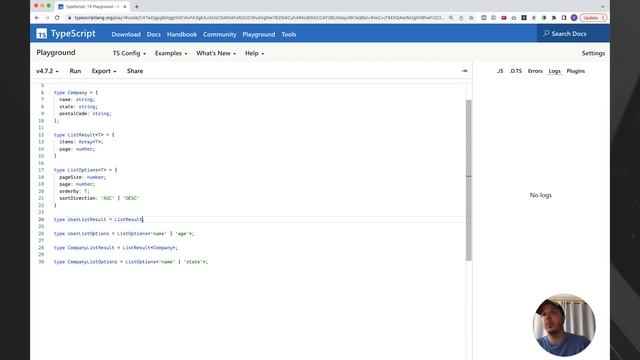Image resolution: width=640 pixels, height=360 pixels.
Task: Click the 'No logs' message in the sidebar
Action: [540, 195]
